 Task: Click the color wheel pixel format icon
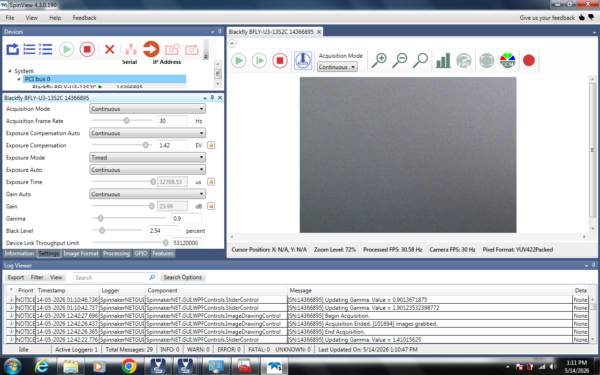pos(507,60)
